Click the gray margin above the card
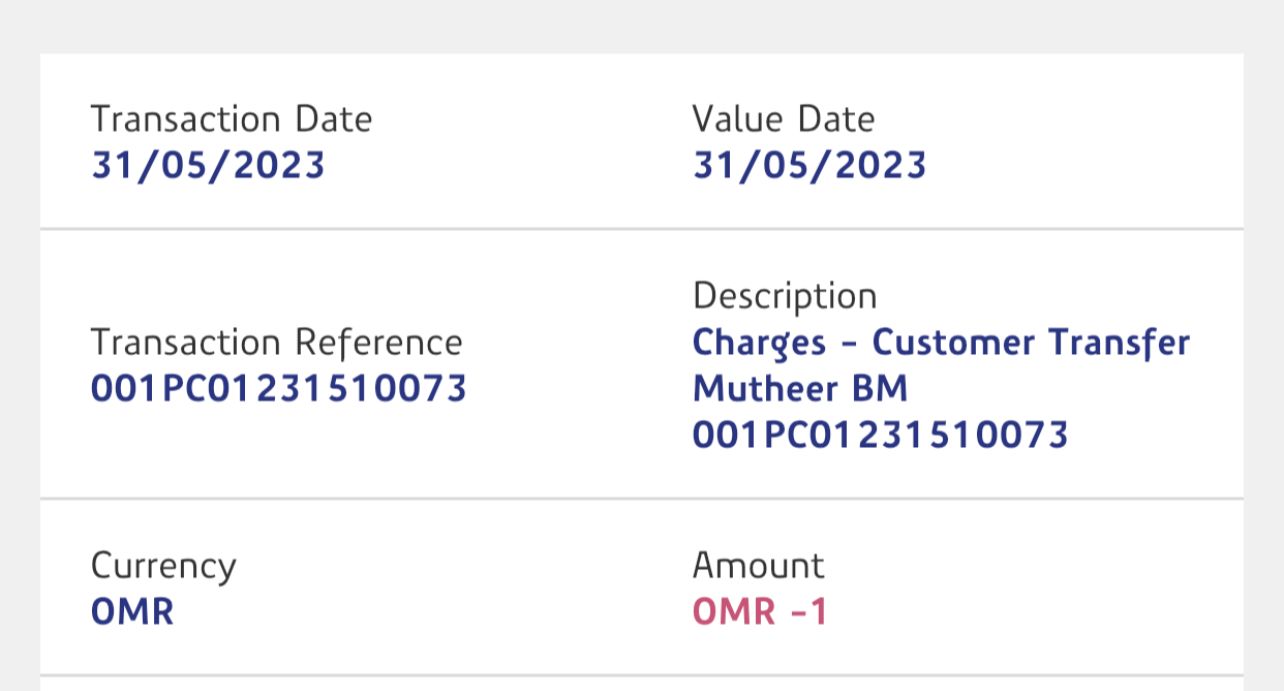Viewport: 1284px width, 691px height. point(642,26)
